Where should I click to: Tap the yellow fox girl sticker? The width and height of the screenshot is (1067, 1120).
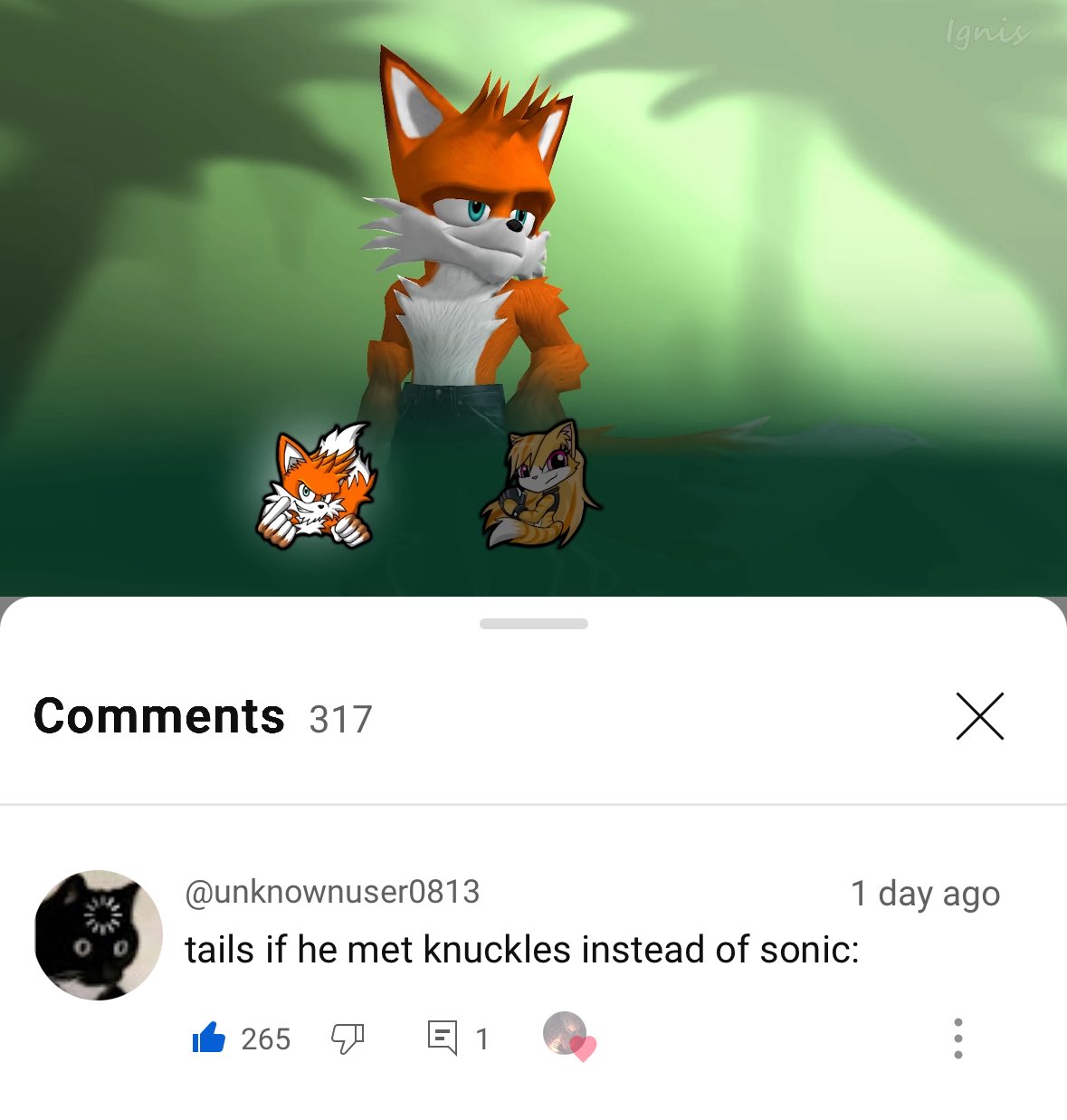pos(541,485)
